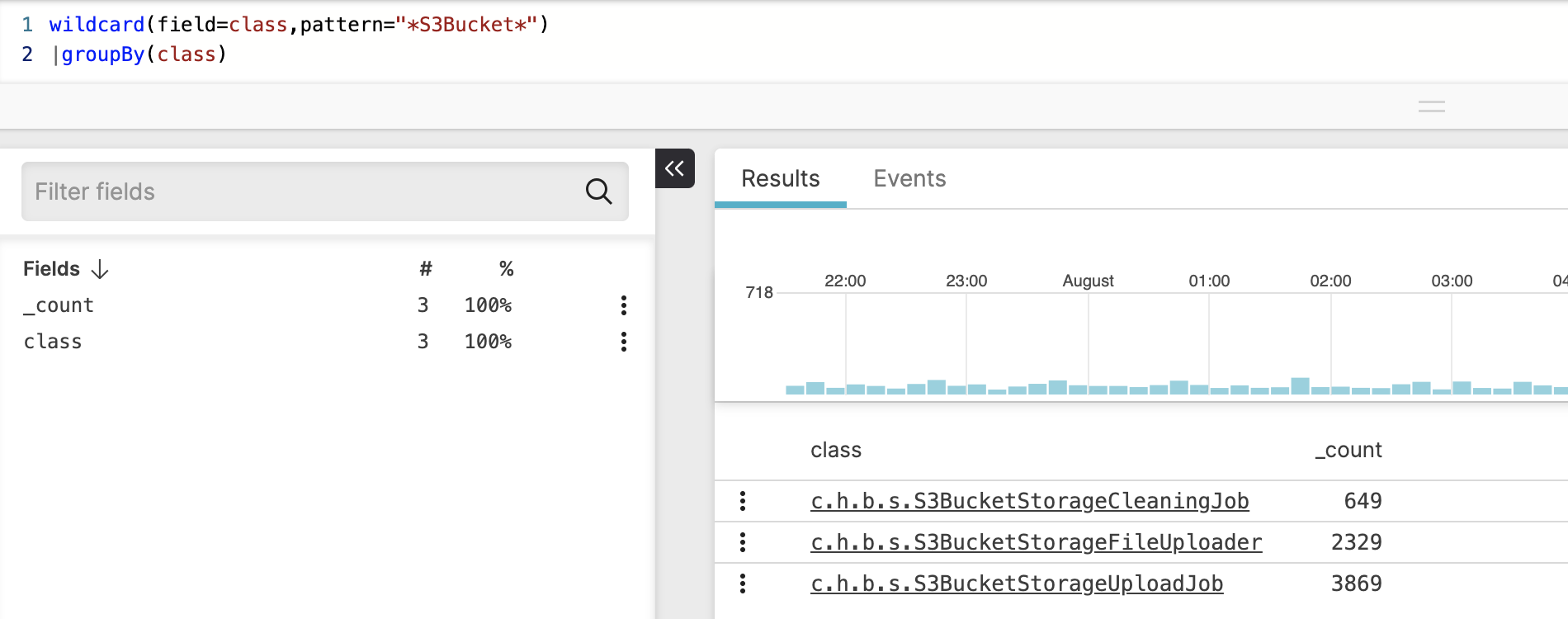
Task: Sort results by the class column header
Action: click(835, 450)
